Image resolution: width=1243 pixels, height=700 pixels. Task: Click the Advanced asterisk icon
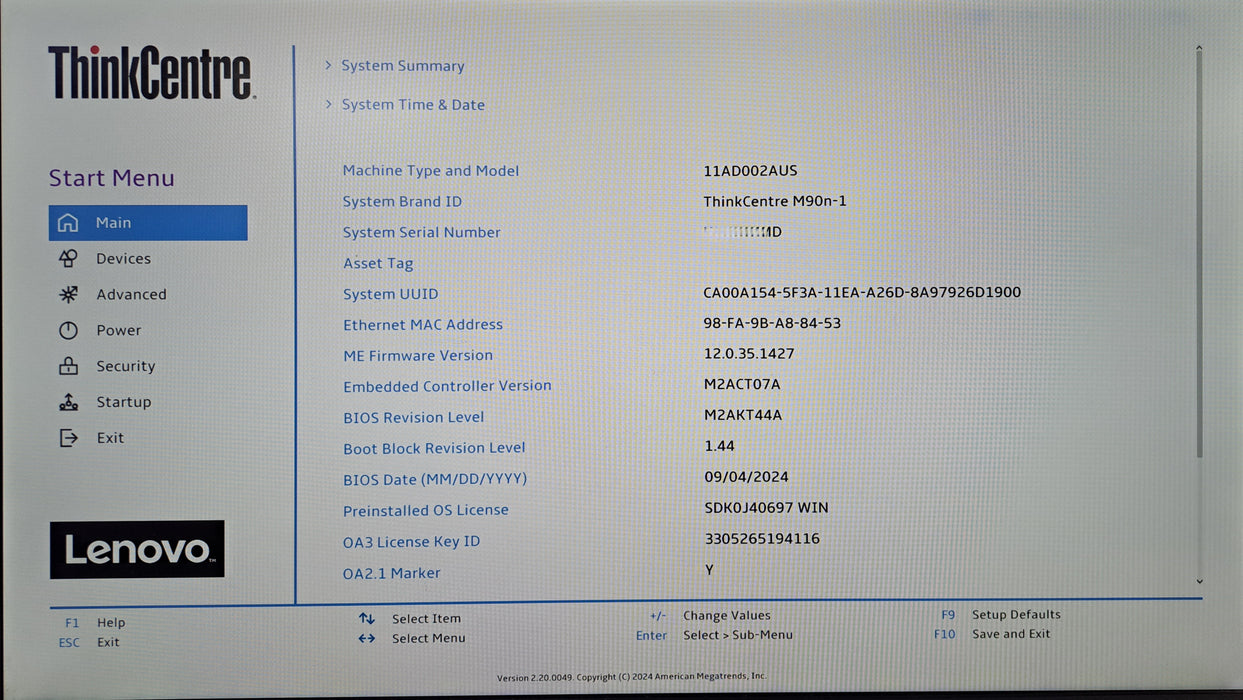coord(68,295)
